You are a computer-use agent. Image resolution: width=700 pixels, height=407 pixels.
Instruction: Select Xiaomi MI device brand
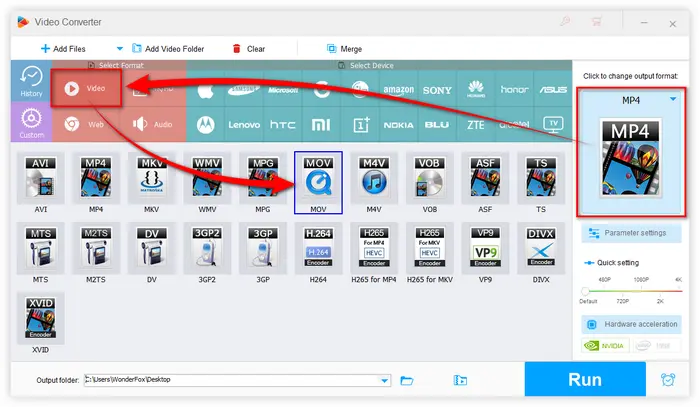[x=321, y=125]
